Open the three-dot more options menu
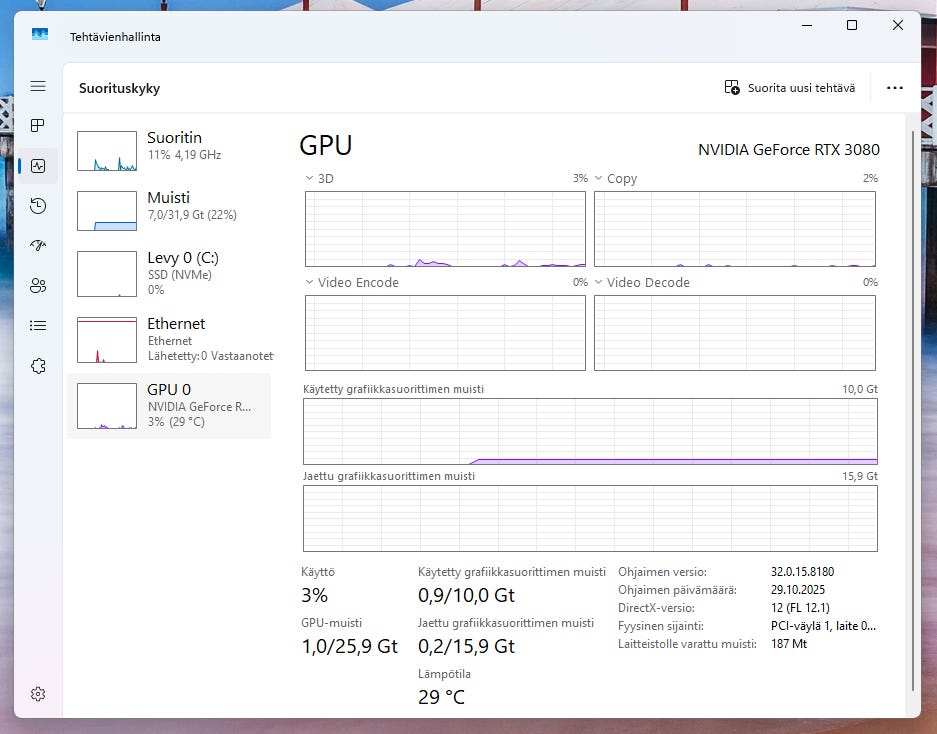The height and width of the screenshot is (734, 937). point(895,88)
